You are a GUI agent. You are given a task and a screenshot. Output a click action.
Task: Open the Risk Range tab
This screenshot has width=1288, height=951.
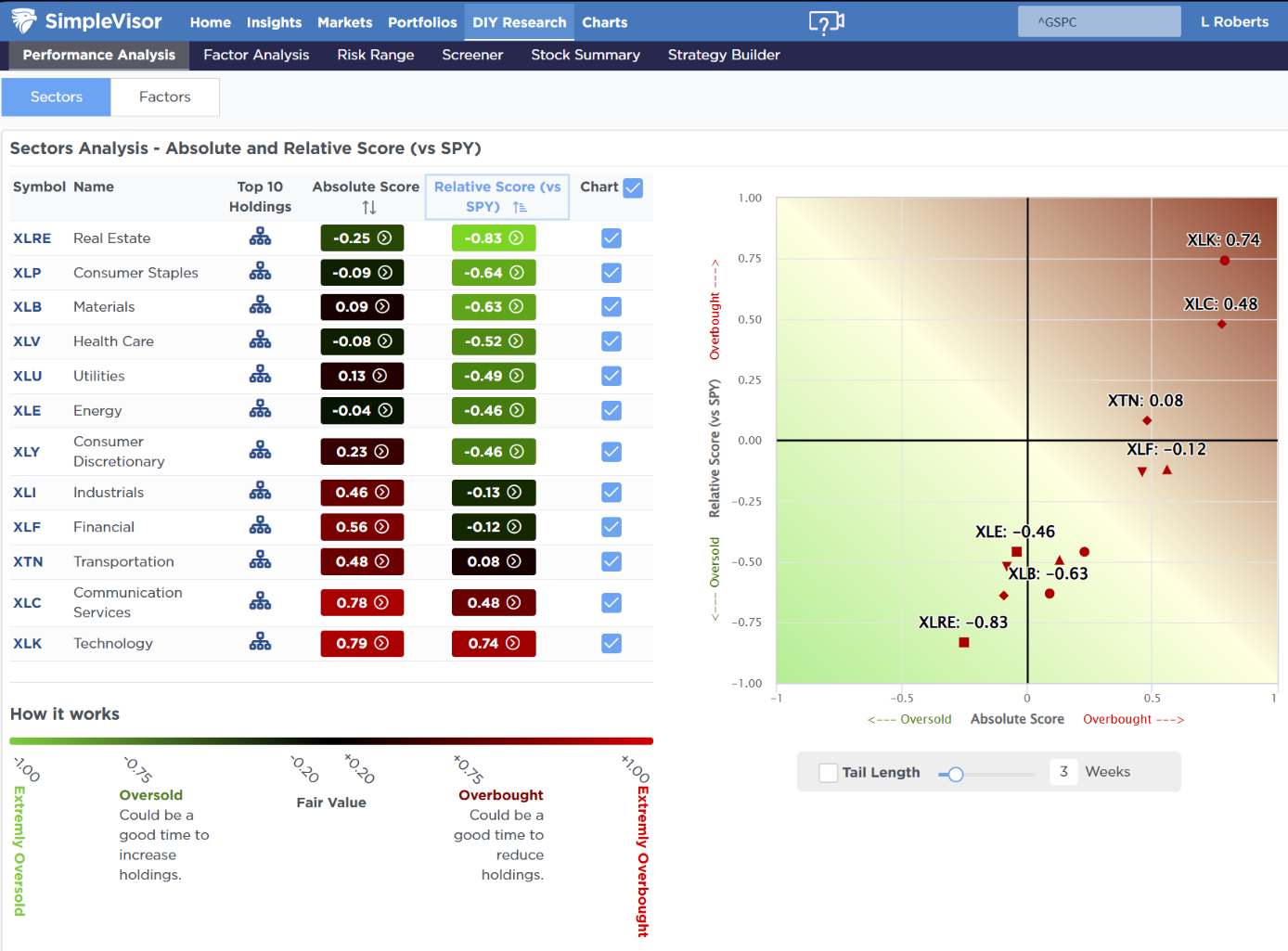pyautogui.click(x=376, y=55)
